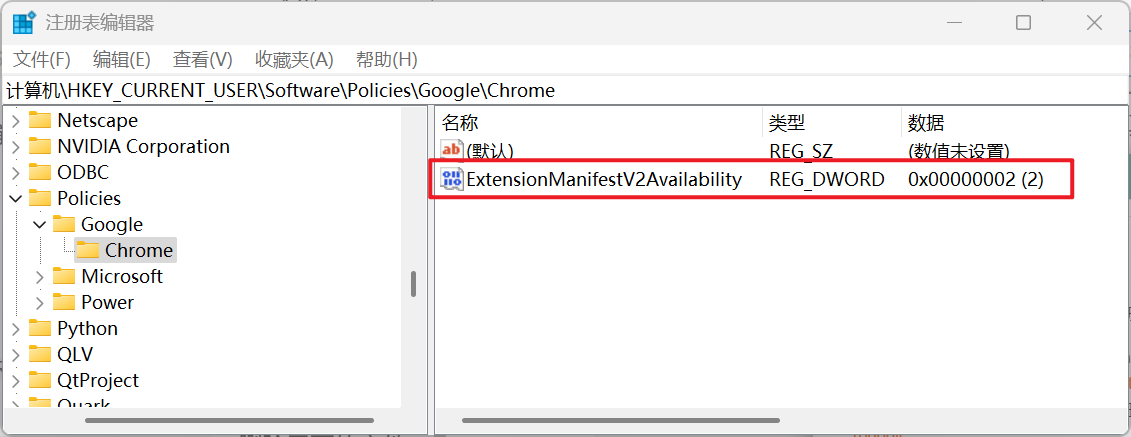The image size is (1131, 437).
Task: Click the 数据 column header
Action: [1014, 123]
